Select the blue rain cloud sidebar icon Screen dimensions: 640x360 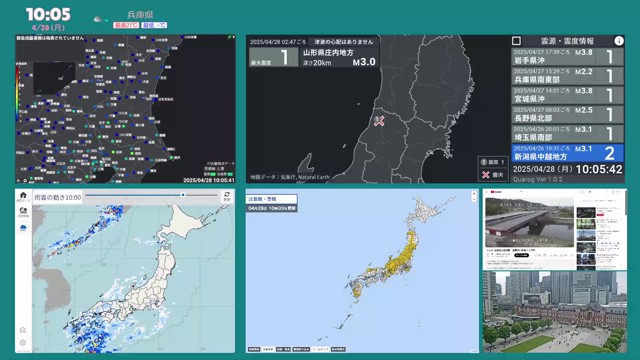(23, 227)
